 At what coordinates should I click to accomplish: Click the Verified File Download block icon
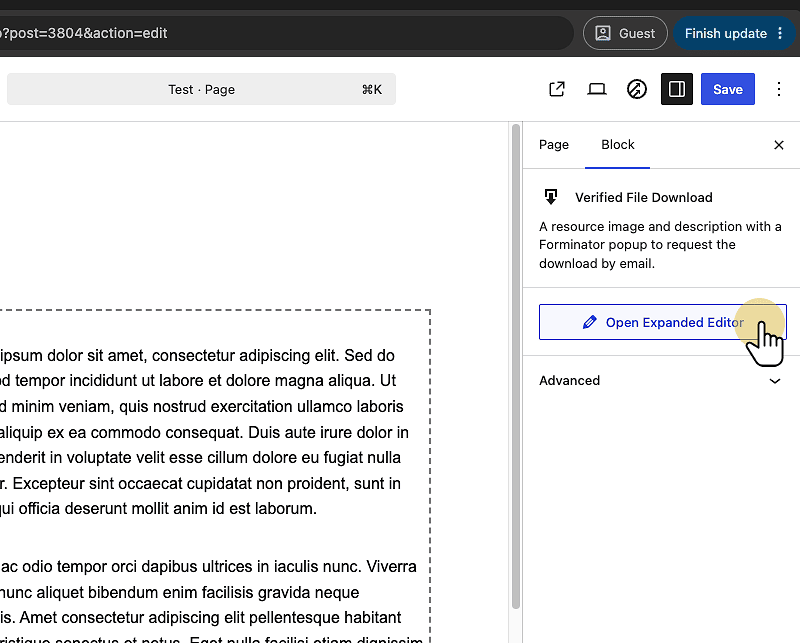[x=551, y=197]
